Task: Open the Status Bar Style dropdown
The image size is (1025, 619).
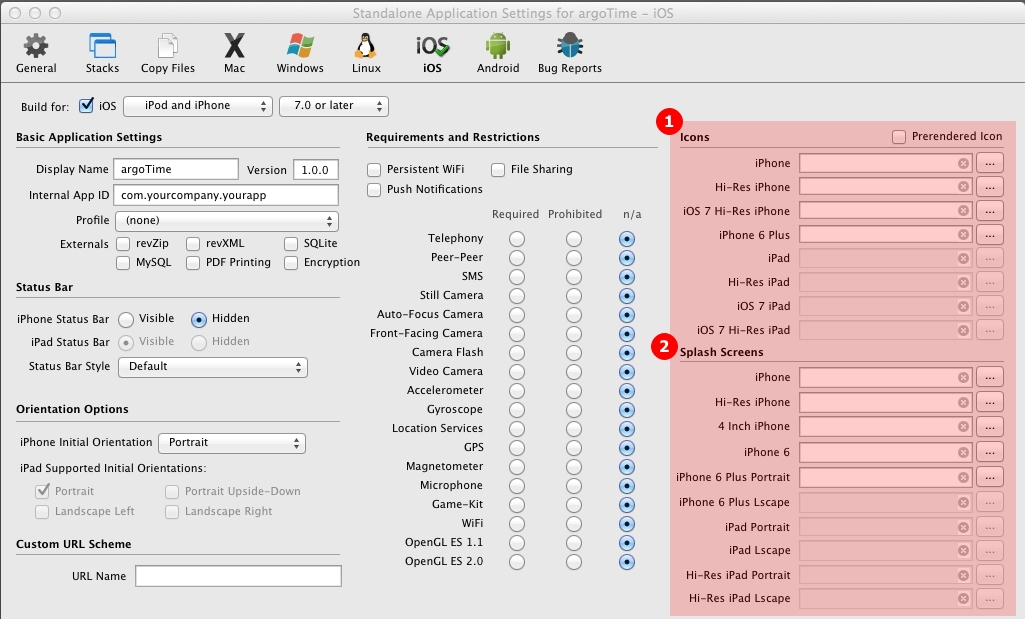Action: 213,367
